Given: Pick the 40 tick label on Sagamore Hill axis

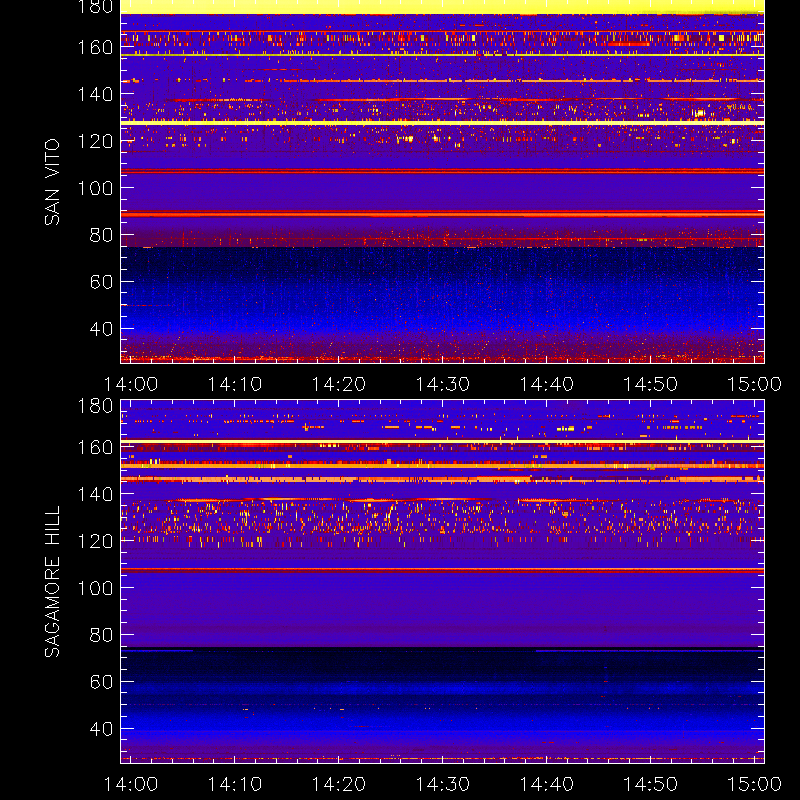Looking at the screenshot, I should (x=101, y=729).
